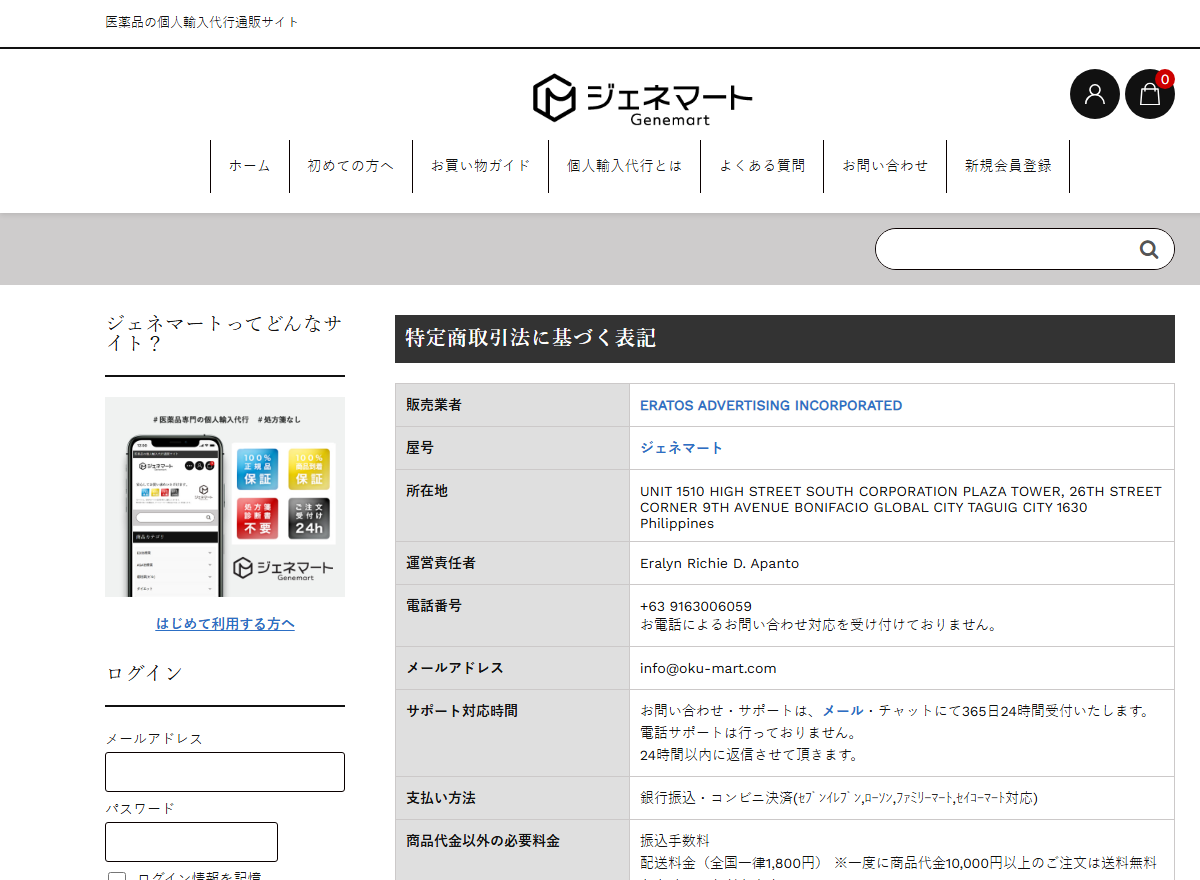The height and width of the screenshot is (880, 1200).
Task: Click the 所在地 table label
Action: (x=427, y=491)
